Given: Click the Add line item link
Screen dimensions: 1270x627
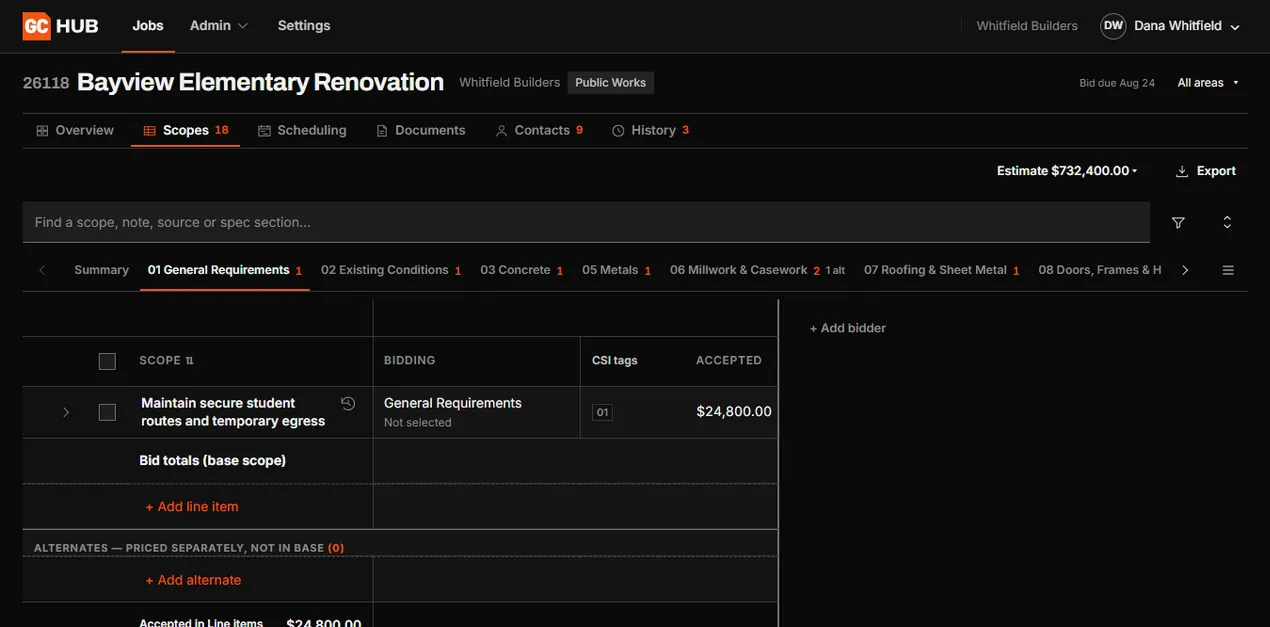Looking at the screenshot, I should pyautogui.click(x=192, y=507).
